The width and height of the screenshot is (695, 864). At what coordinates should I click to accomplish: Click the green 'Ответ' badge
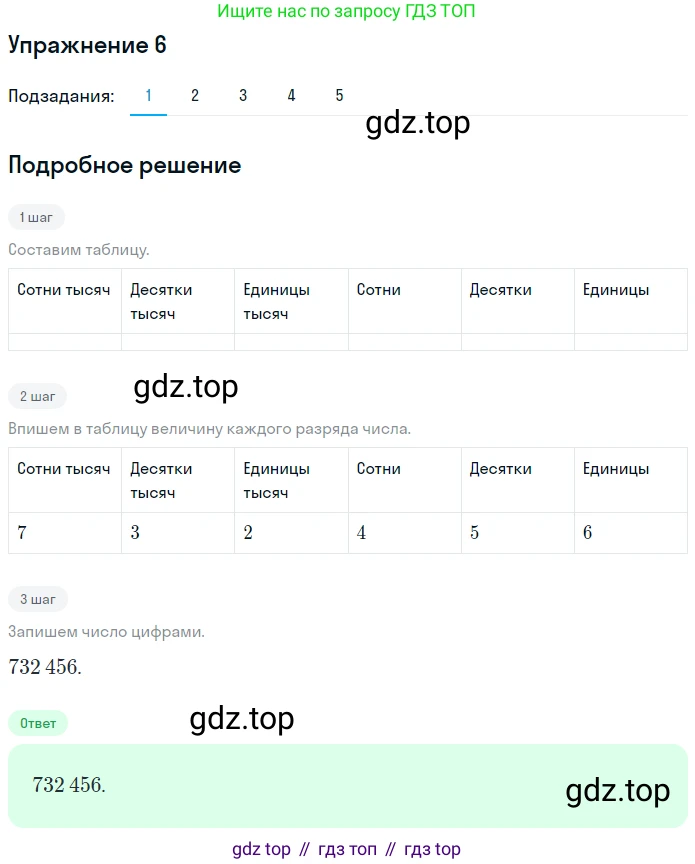click(x=38, y=723)
